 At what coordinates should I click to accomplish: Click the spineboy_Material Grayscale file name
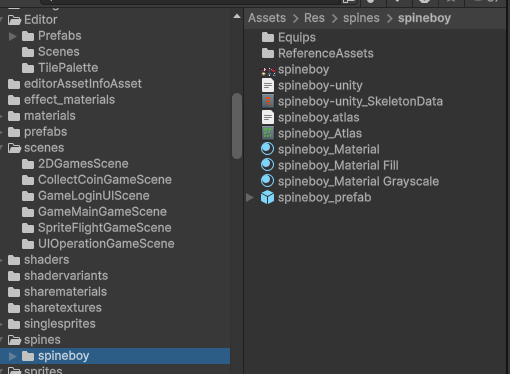359,181
